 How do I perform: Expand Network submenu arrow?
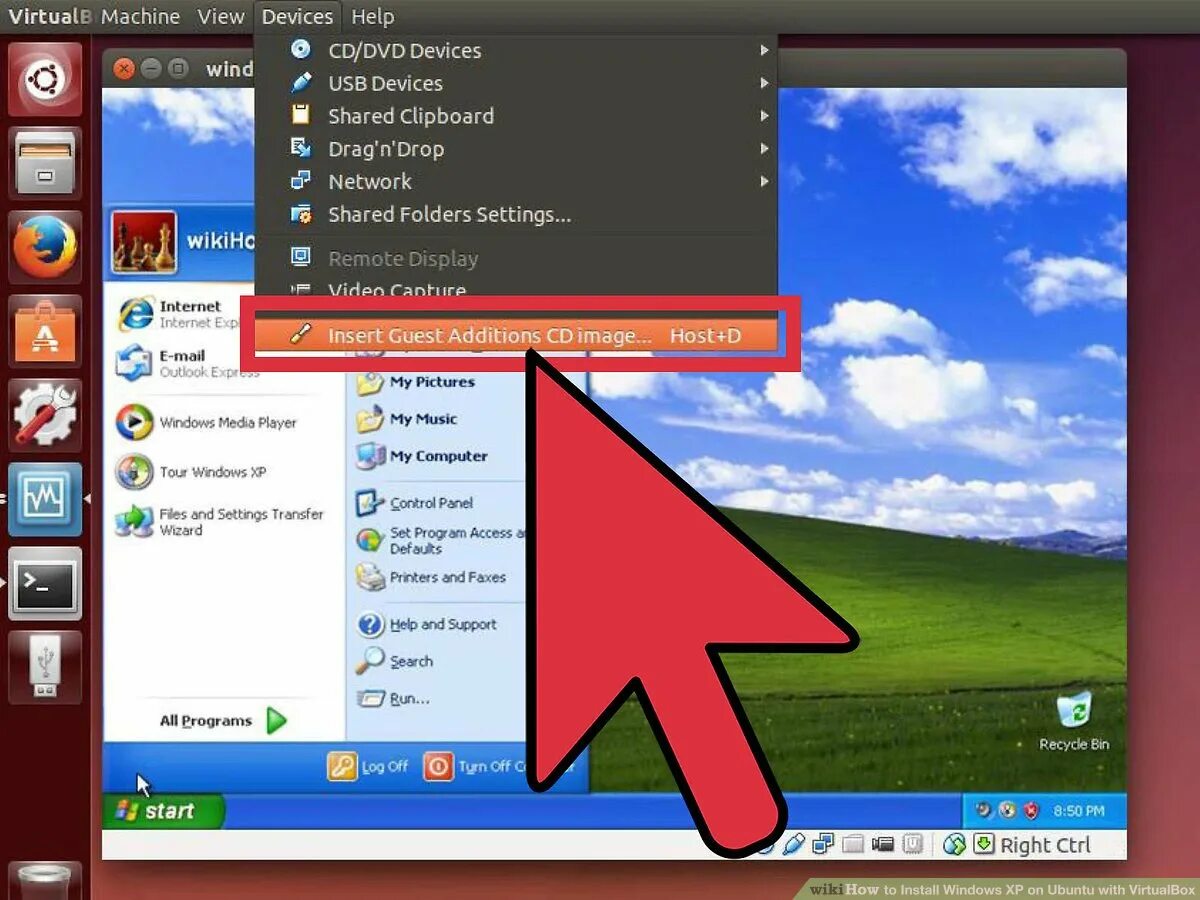pyautogui.click(x=764, y=181)
